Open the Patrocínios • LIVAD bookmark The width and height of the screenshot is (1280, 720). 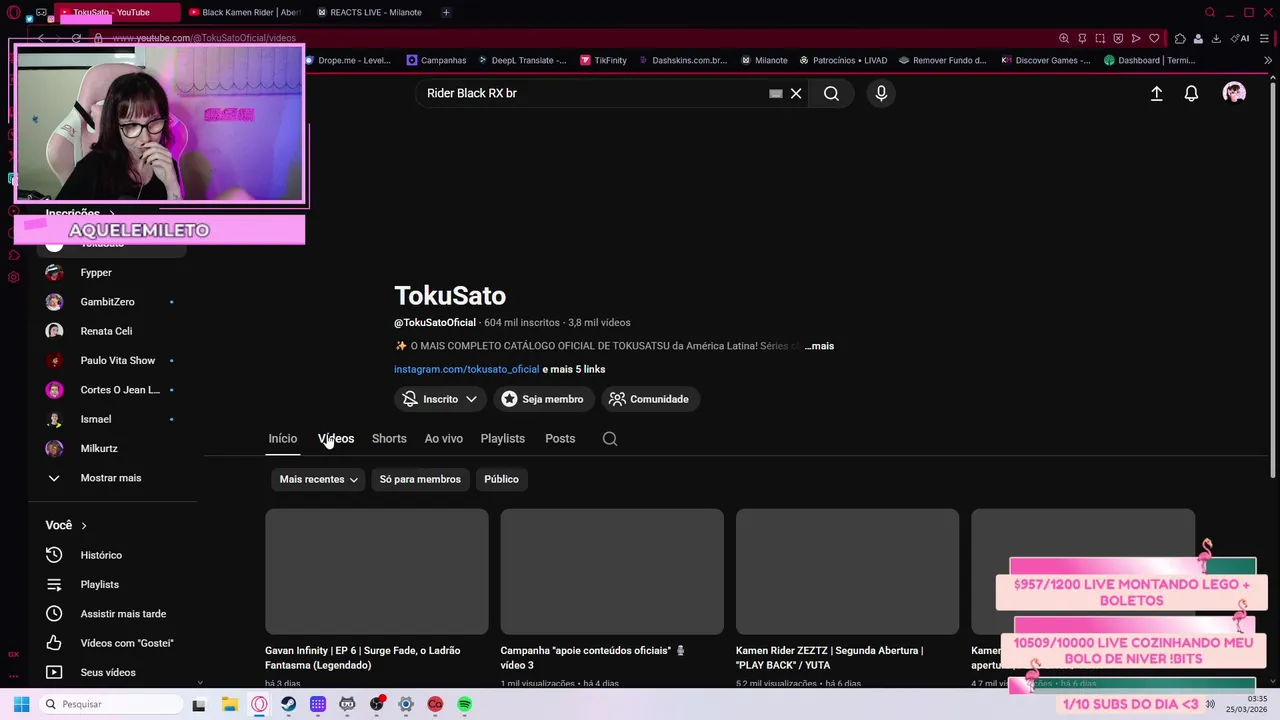pos(842,60)
